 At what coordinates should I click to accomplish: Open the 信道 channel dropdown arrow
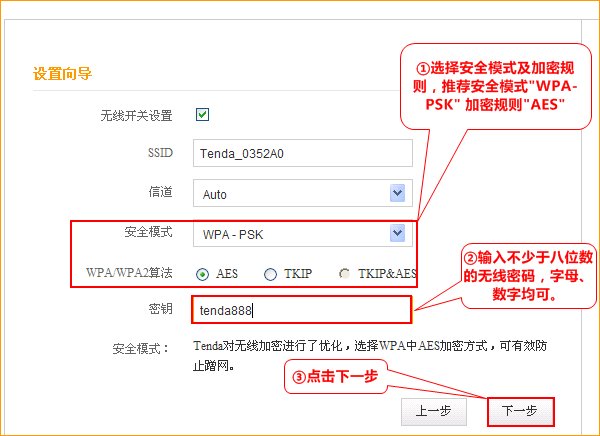click(x=397, y=193)
